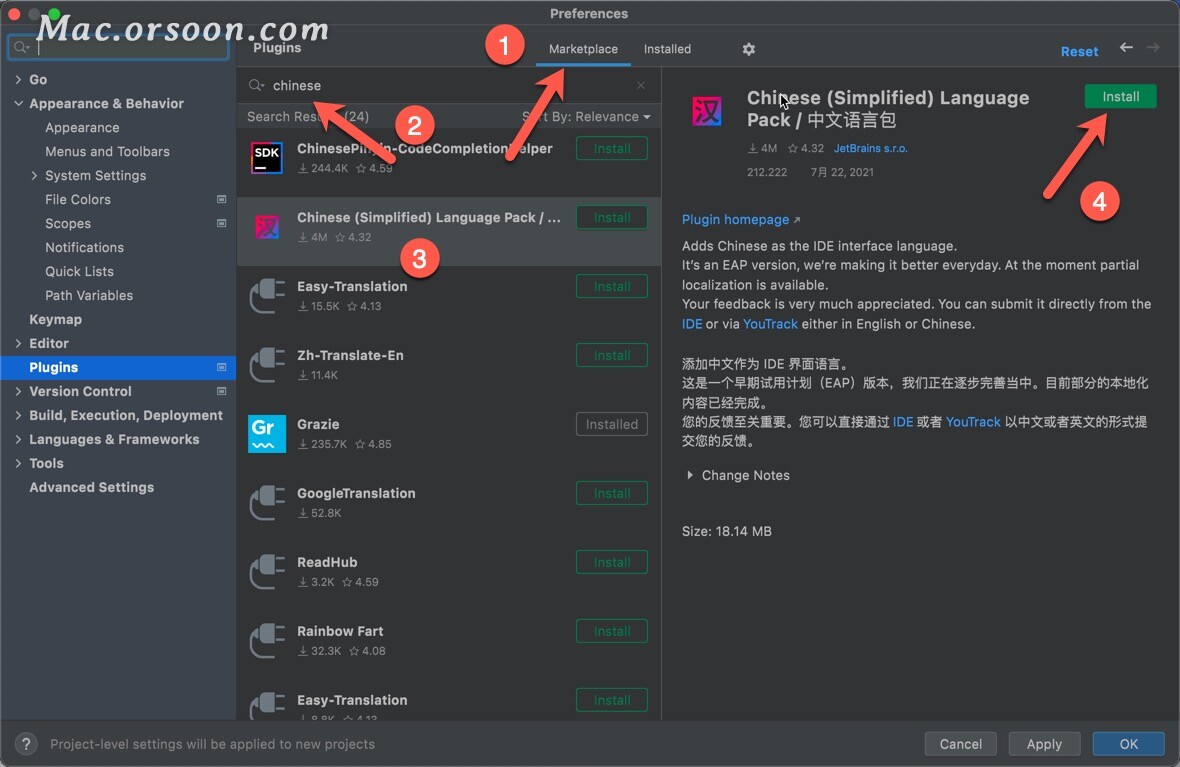Select Menus and Toolbars settings
This screenshot has width=1180, height=767.
pos(107,151)
